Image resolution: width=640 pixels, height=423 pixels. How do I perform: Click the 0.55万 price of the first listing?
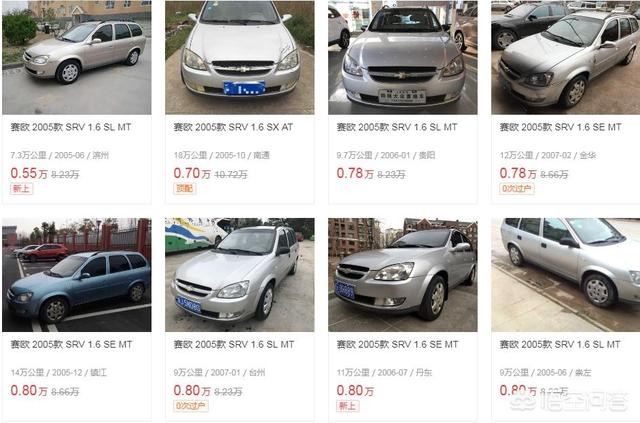click(29, 173)
